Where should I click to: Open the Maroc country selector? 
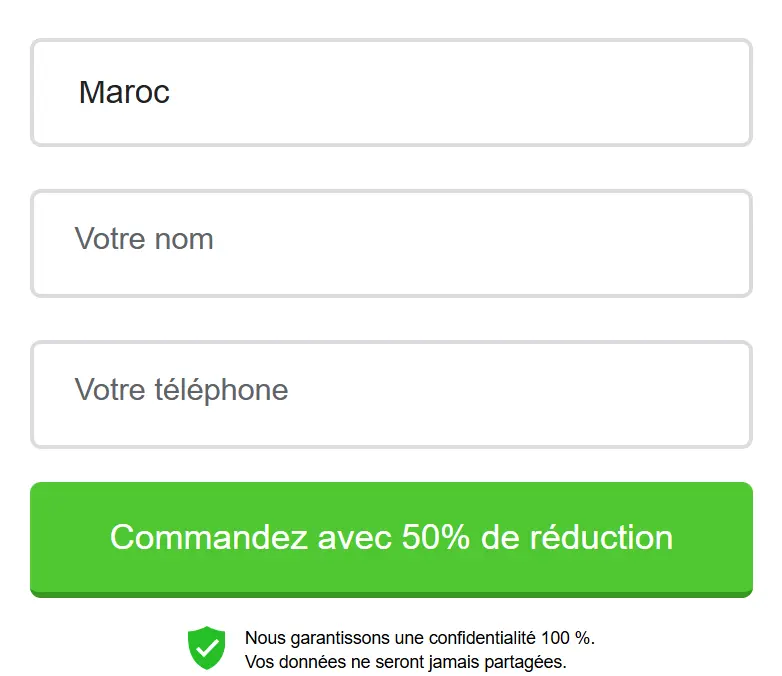(x=391, y=93)
